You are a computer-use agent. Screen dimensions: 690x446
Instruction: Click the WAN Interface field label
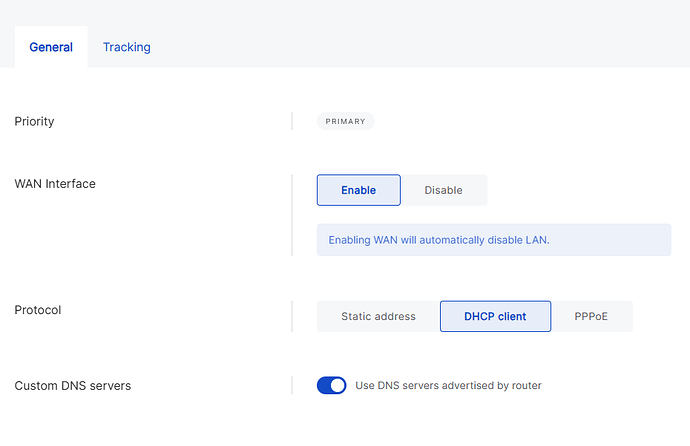(55, 183)
